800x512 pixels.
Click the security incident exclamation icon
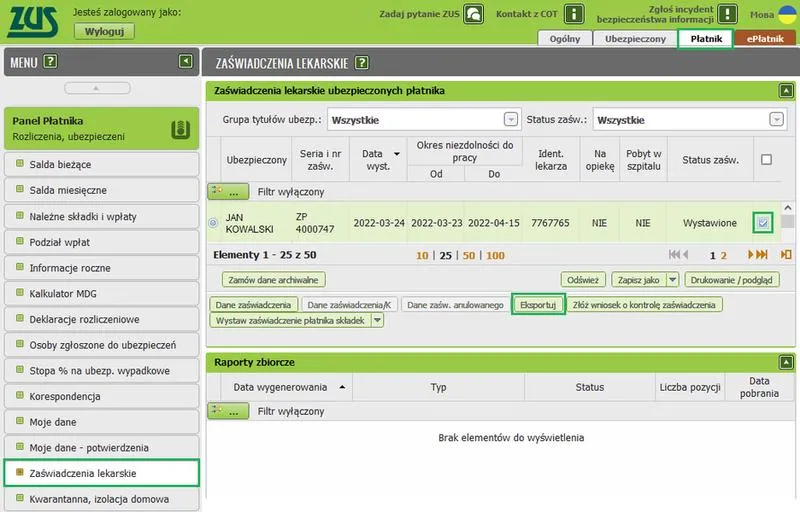click(728, 14)
